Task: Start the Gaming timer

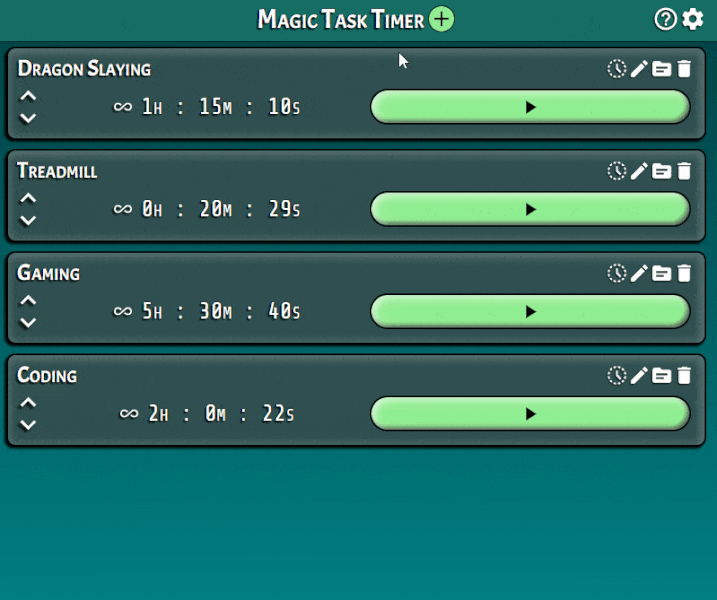Action: [x=530, y=311]
